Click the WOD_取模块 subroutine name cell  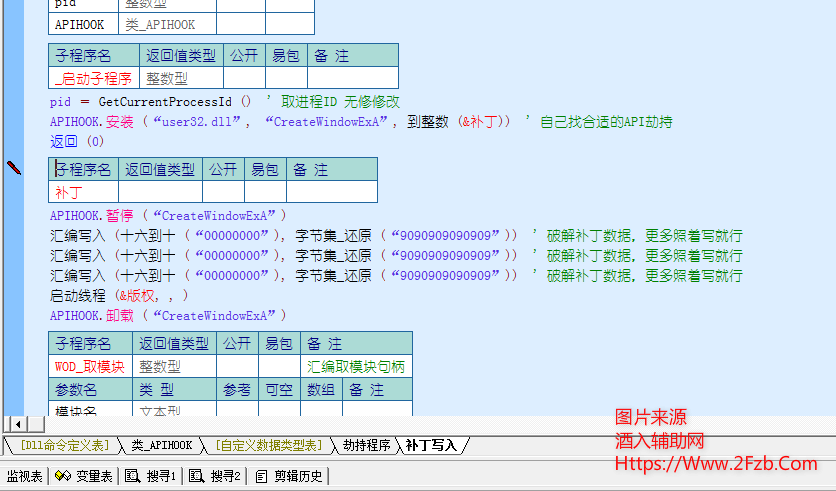[90, 367]
